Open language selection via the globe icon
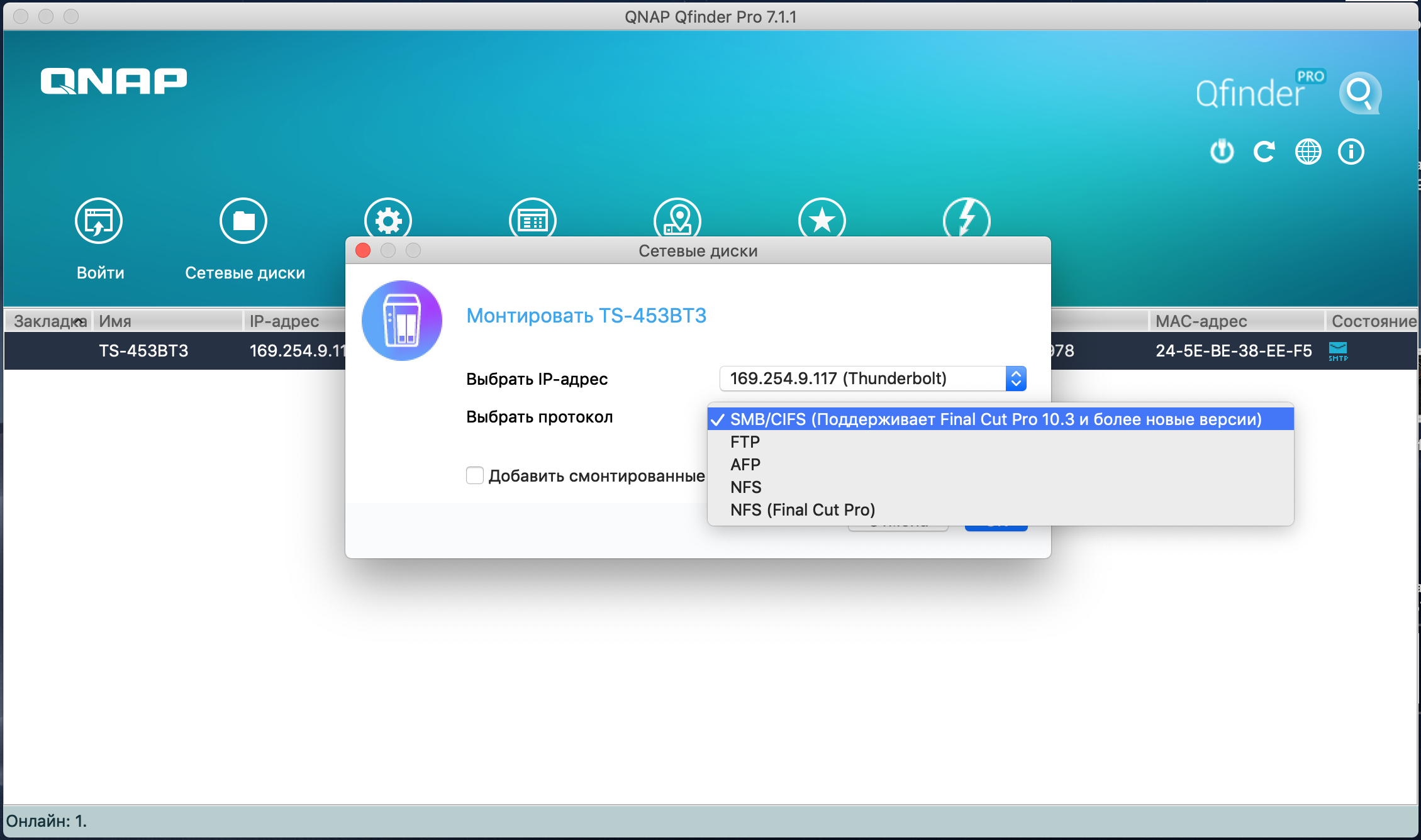Viewport: 1421px width, 840px height. (x=1308, y=152)
